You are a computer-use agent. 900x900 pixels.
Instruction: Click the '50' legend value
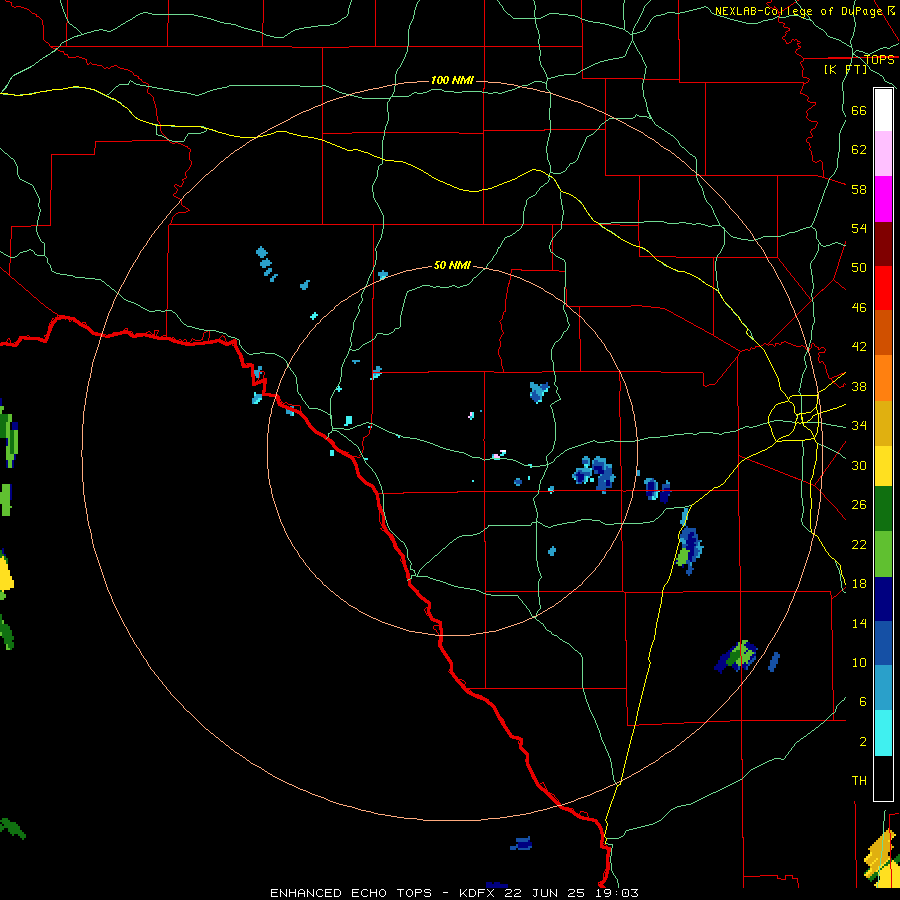pyautogui.click(x=859, y=267)
